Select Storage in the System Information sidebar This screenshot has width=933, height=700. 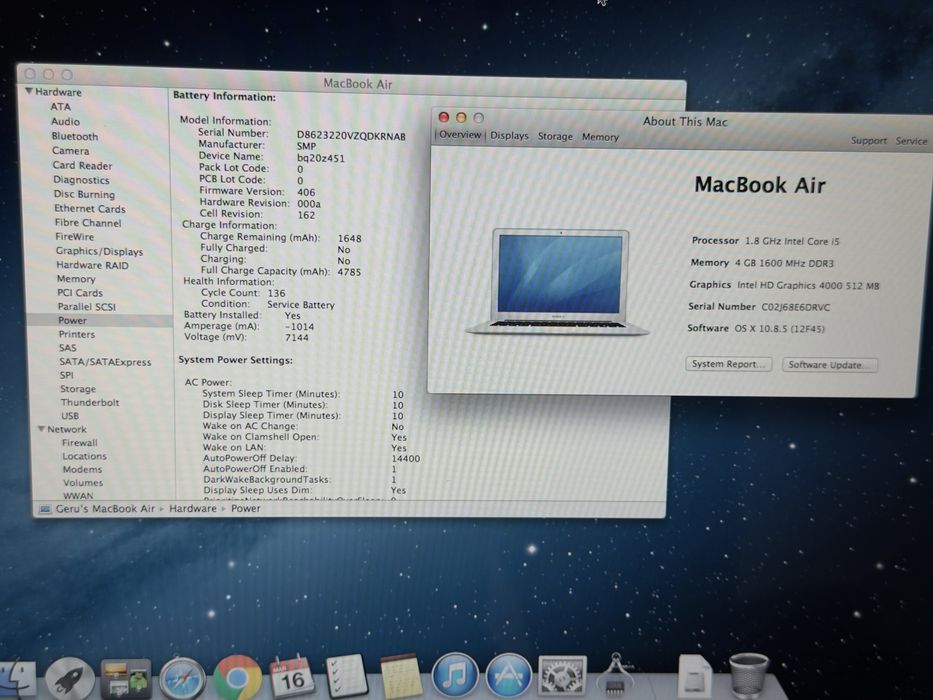(78, 389)
